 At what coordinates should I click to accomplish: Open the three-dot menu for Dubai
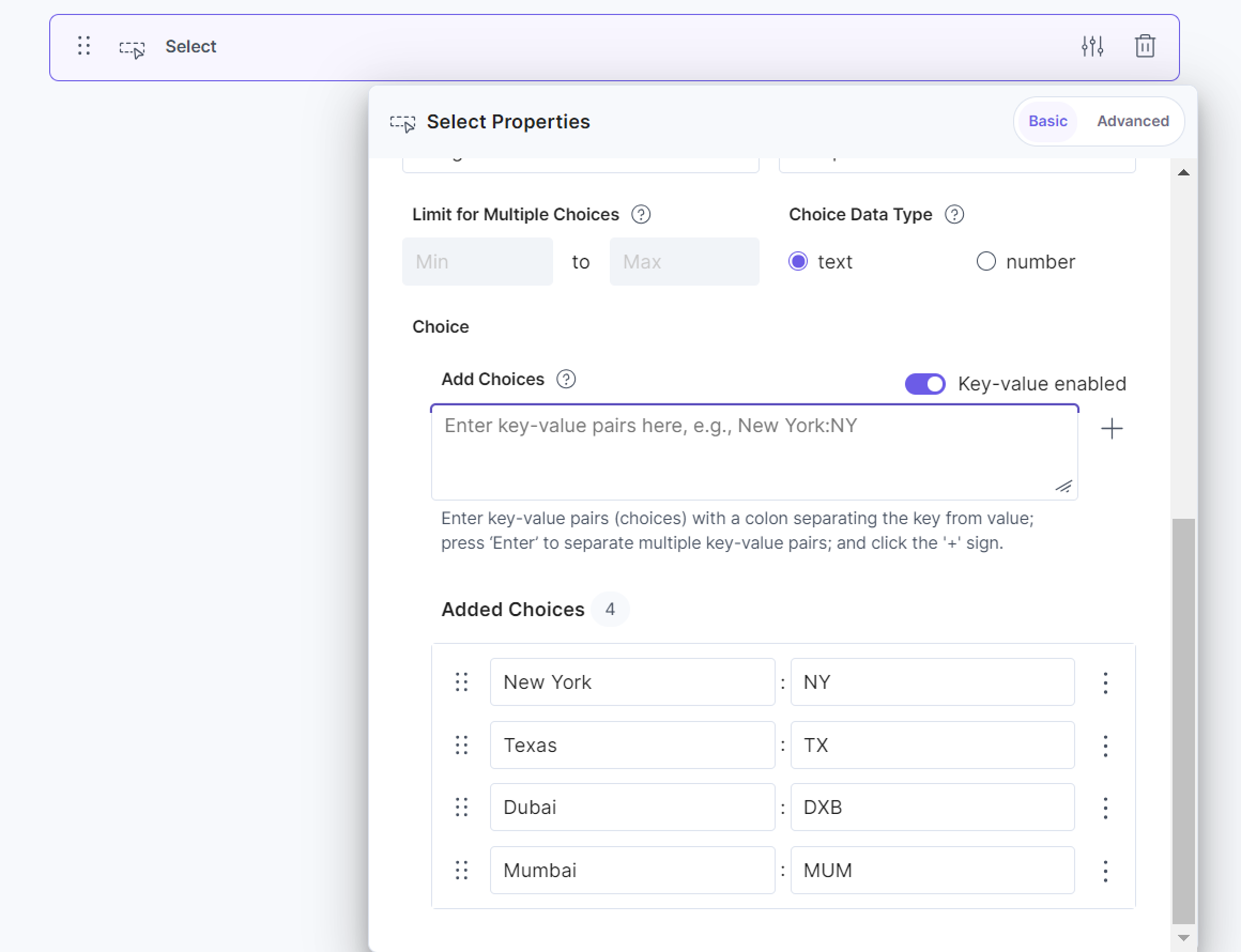tap(1105, 808)
